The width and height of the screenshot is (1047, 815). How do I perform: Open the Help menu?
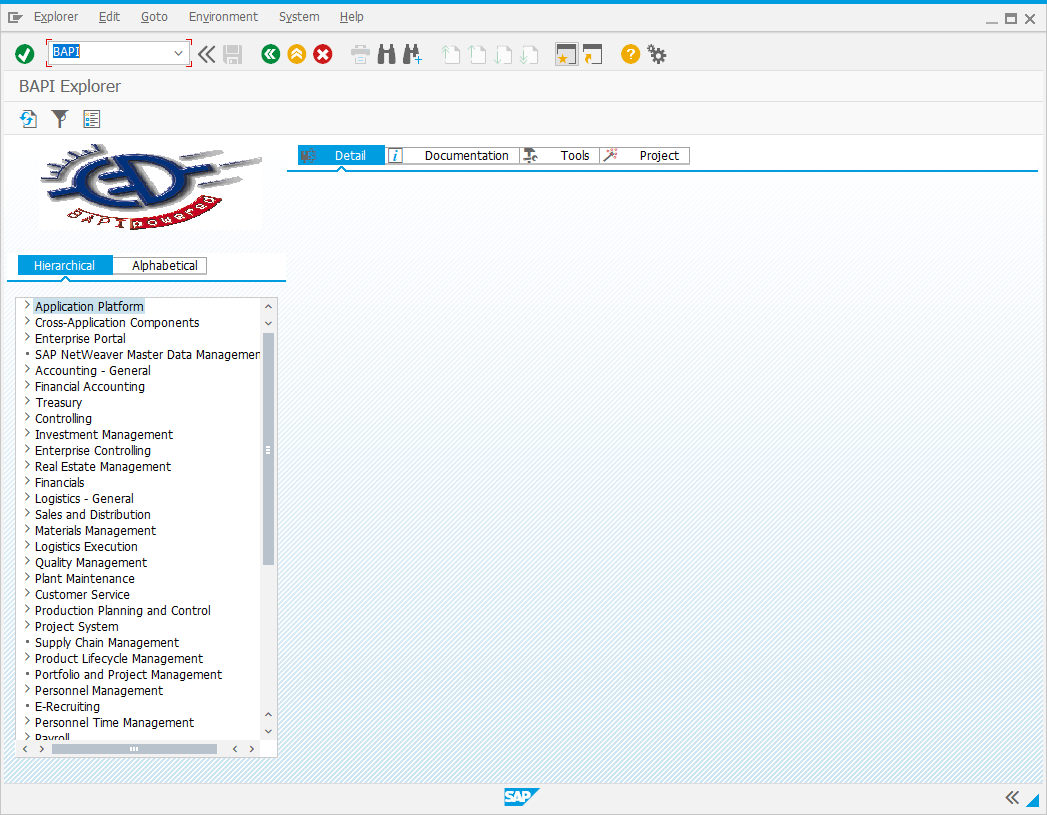pyautogui.click(x=351, y=17)
